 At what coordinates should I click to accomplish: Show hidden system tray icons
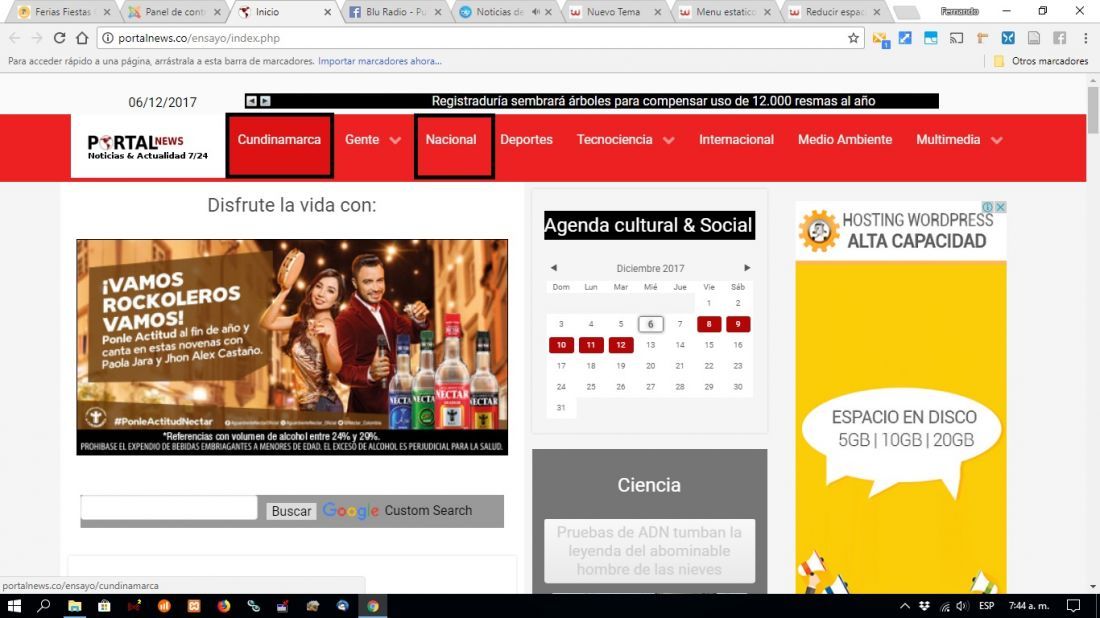tap(905, 606)
